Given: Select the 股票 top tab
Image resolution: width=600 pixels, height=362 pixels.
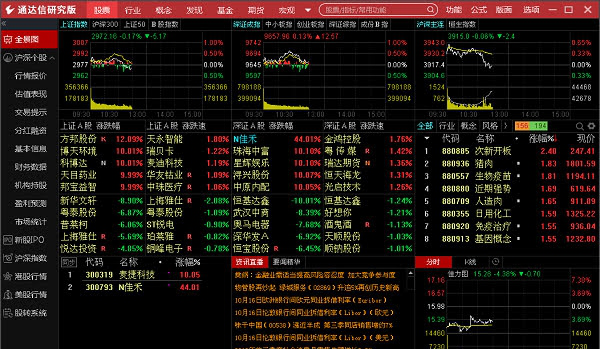Looking at the screenshot, I should [x=102, y=10].
